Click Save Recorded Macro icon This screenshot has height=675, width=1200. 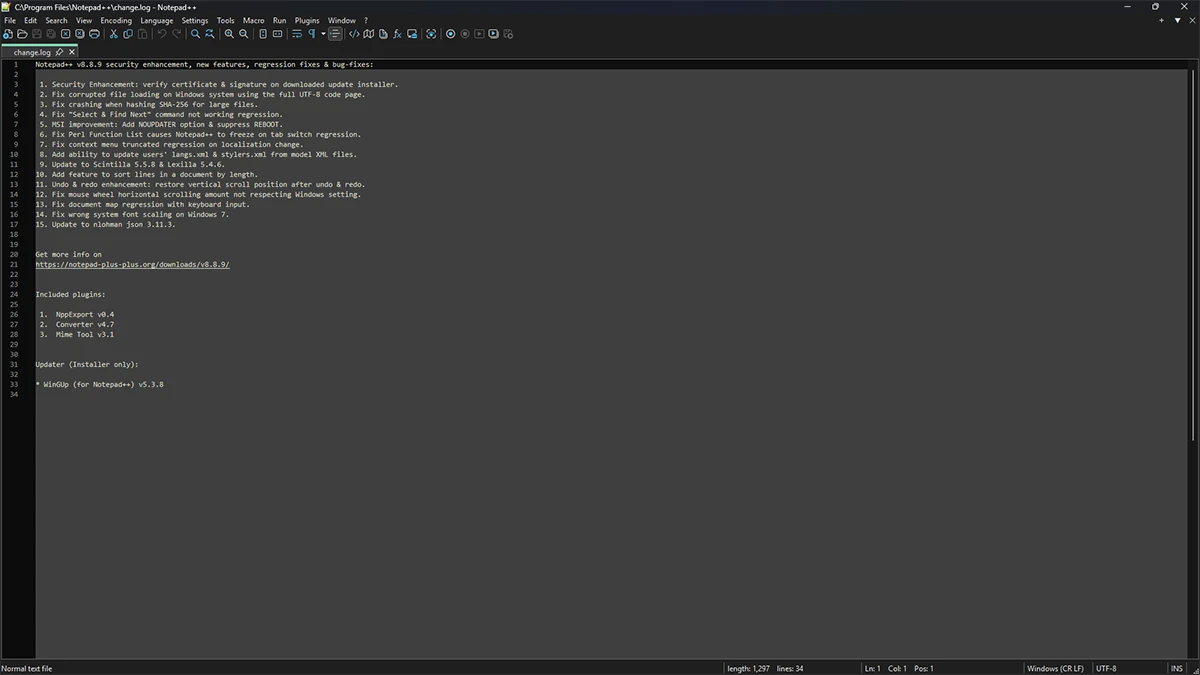pyautogui.click(x=508, y=34)
